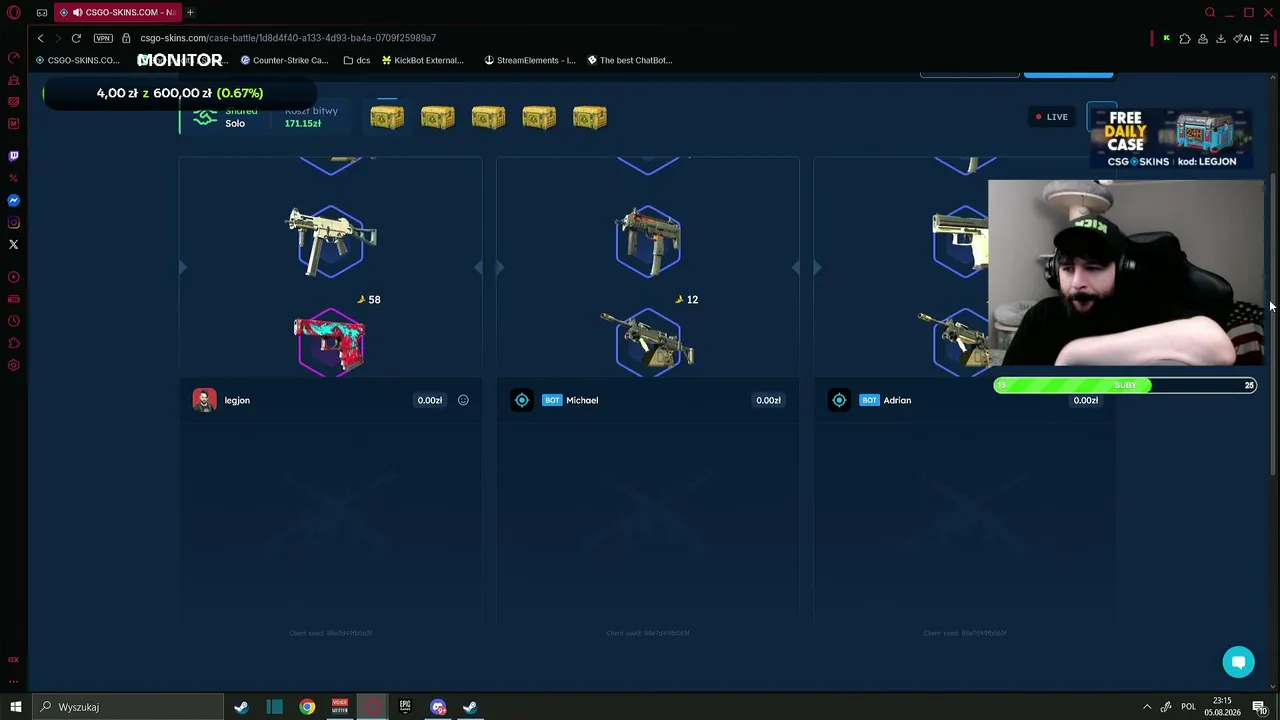Open Voicemeeter from the taskbar
The width and height of the screenshot is (1280, 720).
coord(340,707)
